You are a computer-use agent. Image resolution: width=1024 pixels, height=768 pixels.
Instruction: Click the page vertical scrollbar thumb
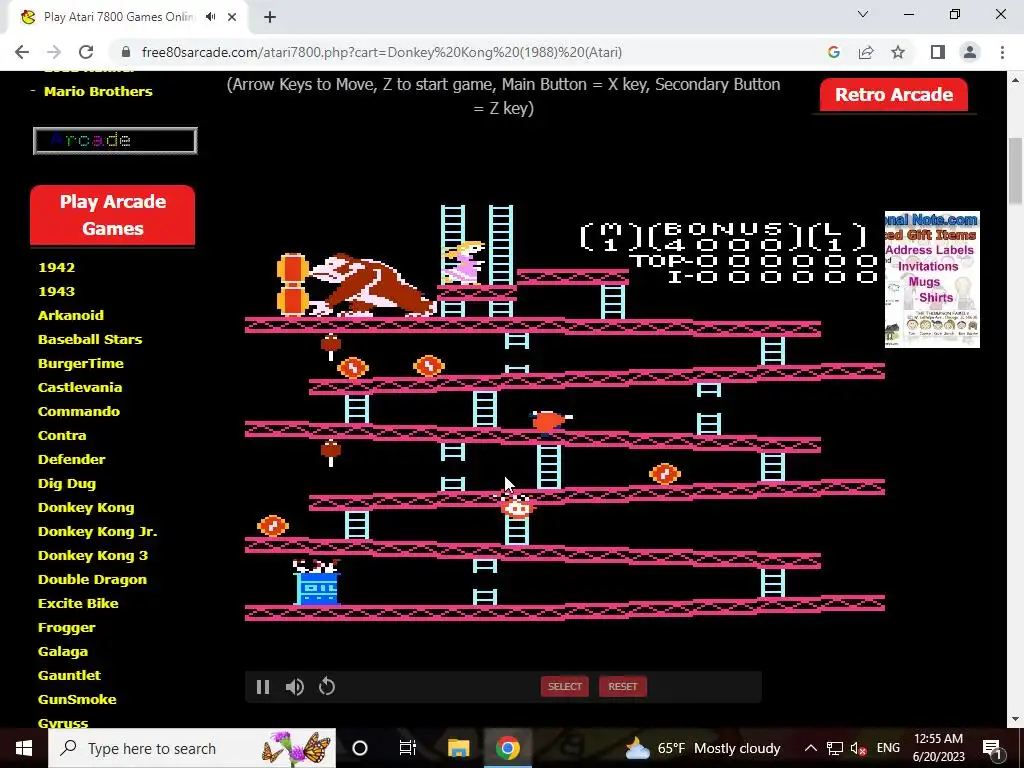pyautogui.click(x=1015, y=171)
